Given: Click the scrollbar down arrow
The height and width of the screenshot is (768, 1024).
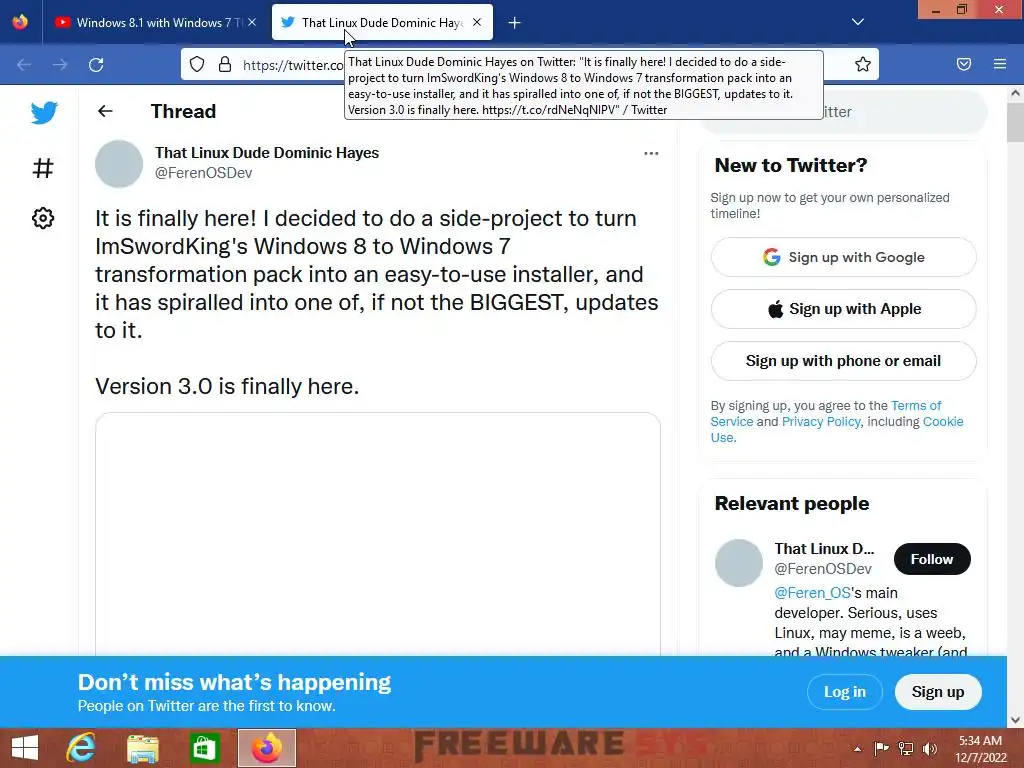Looking at the screenshot, I should [1015, 720].
